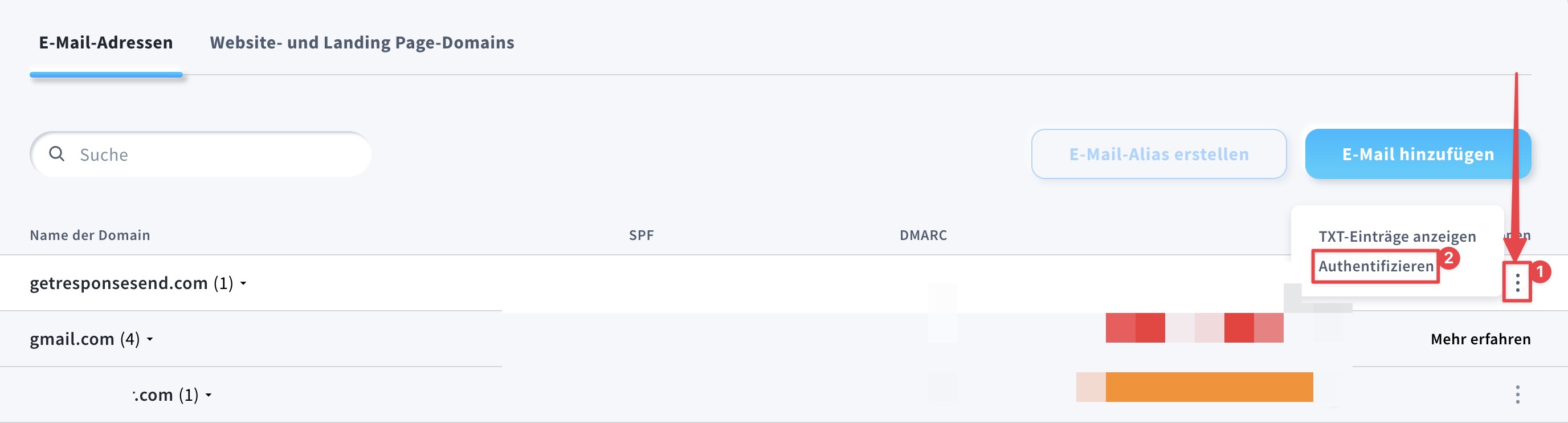Click the red status badge in gmail.com row

click(1194, 328)
